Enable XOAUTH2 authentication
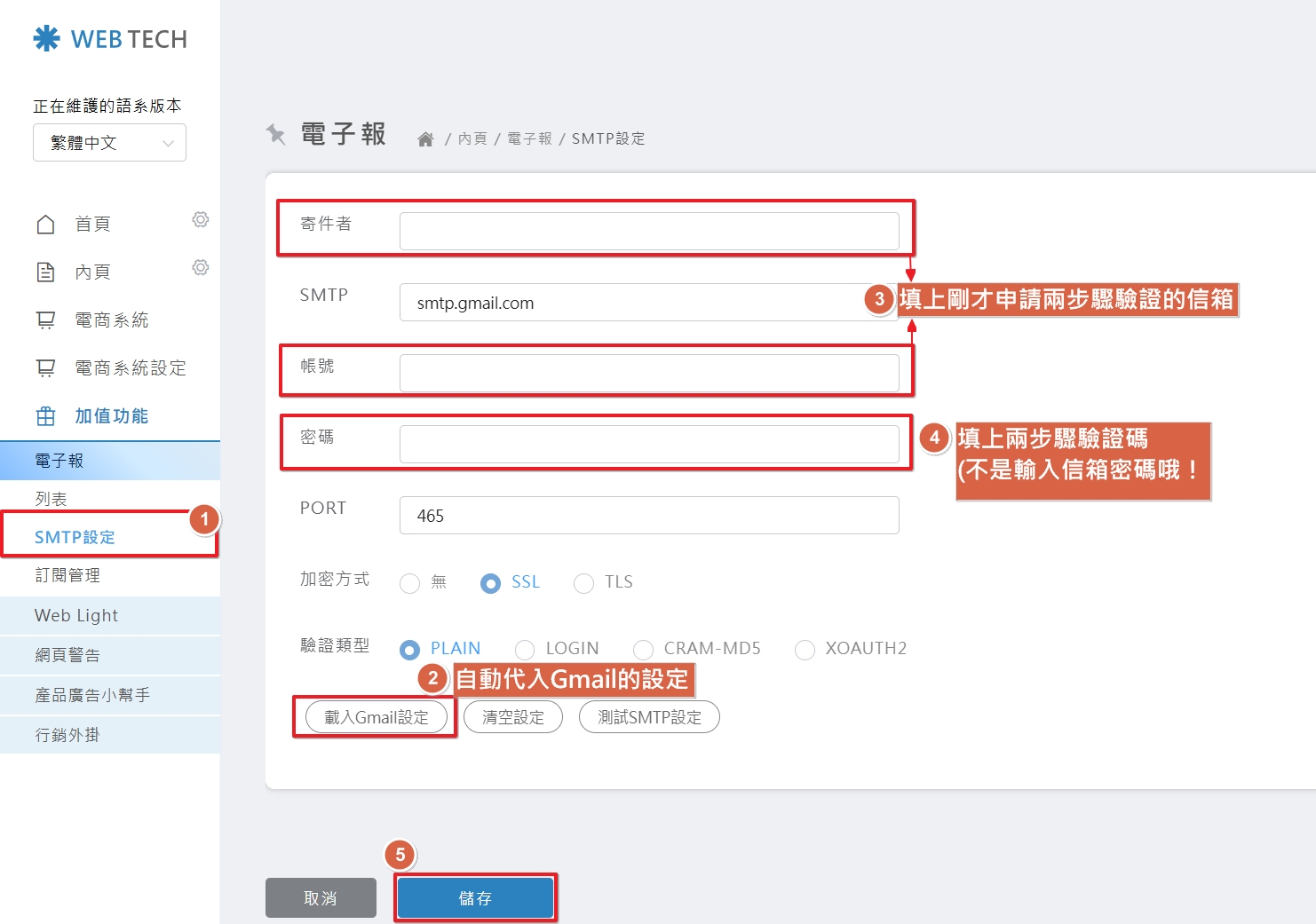Viewport: 1316px width, 924px height. point(805,649)
